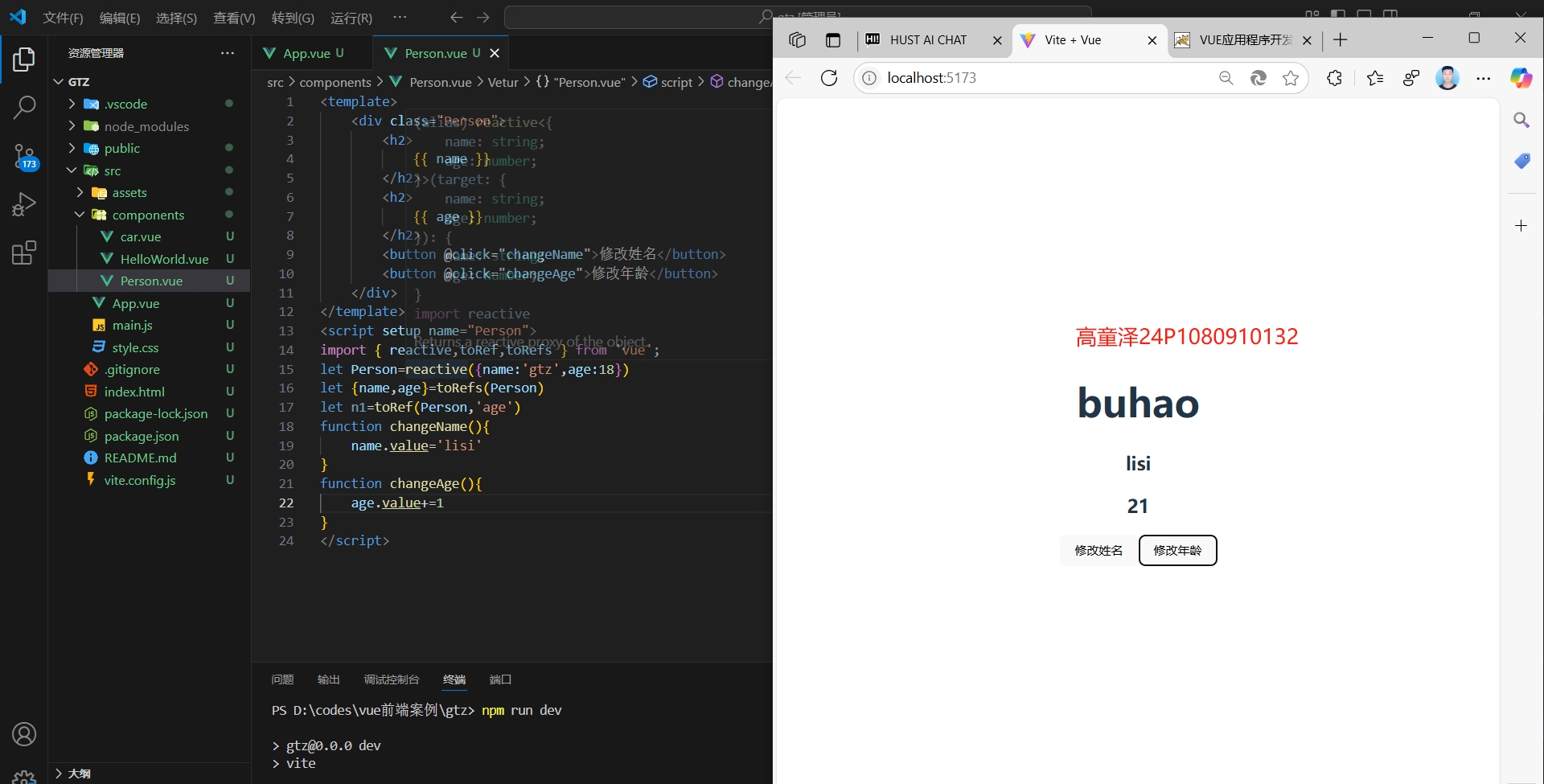
Task: Open the Extensions view
Action: [24, 252]
